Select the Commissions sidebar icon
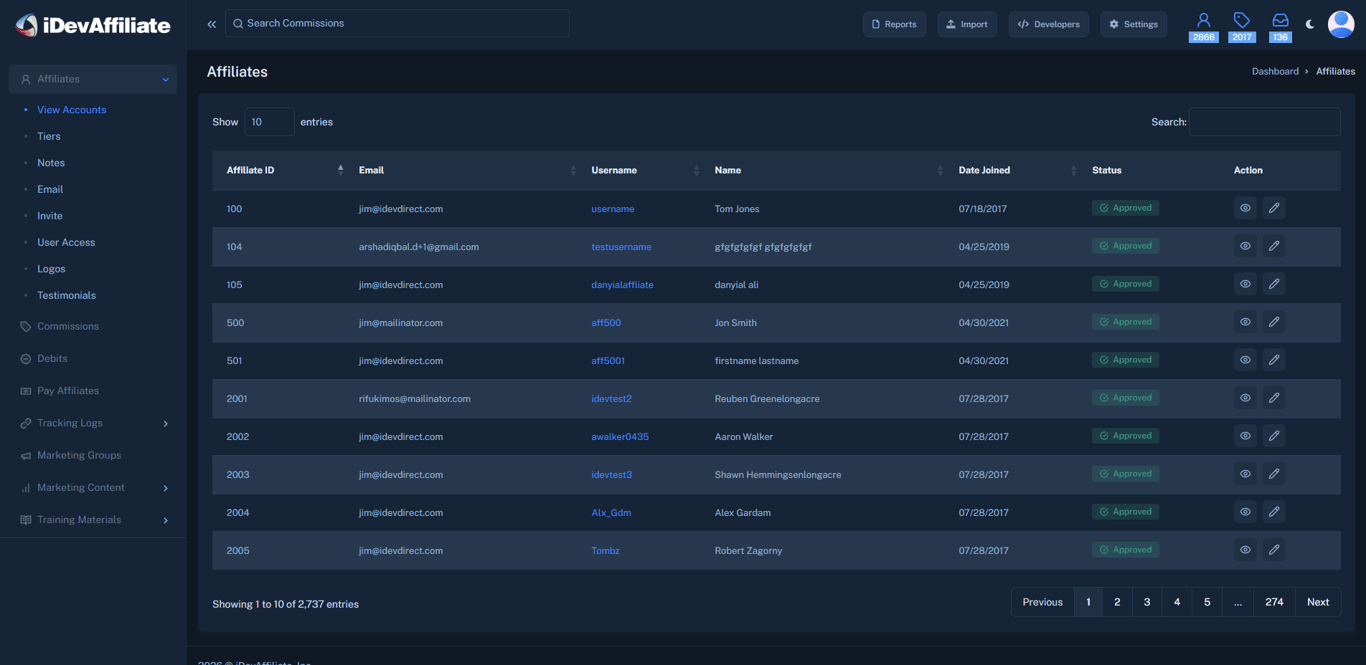This screenshot has width=1366, height=665. click(x=23, y=325)
